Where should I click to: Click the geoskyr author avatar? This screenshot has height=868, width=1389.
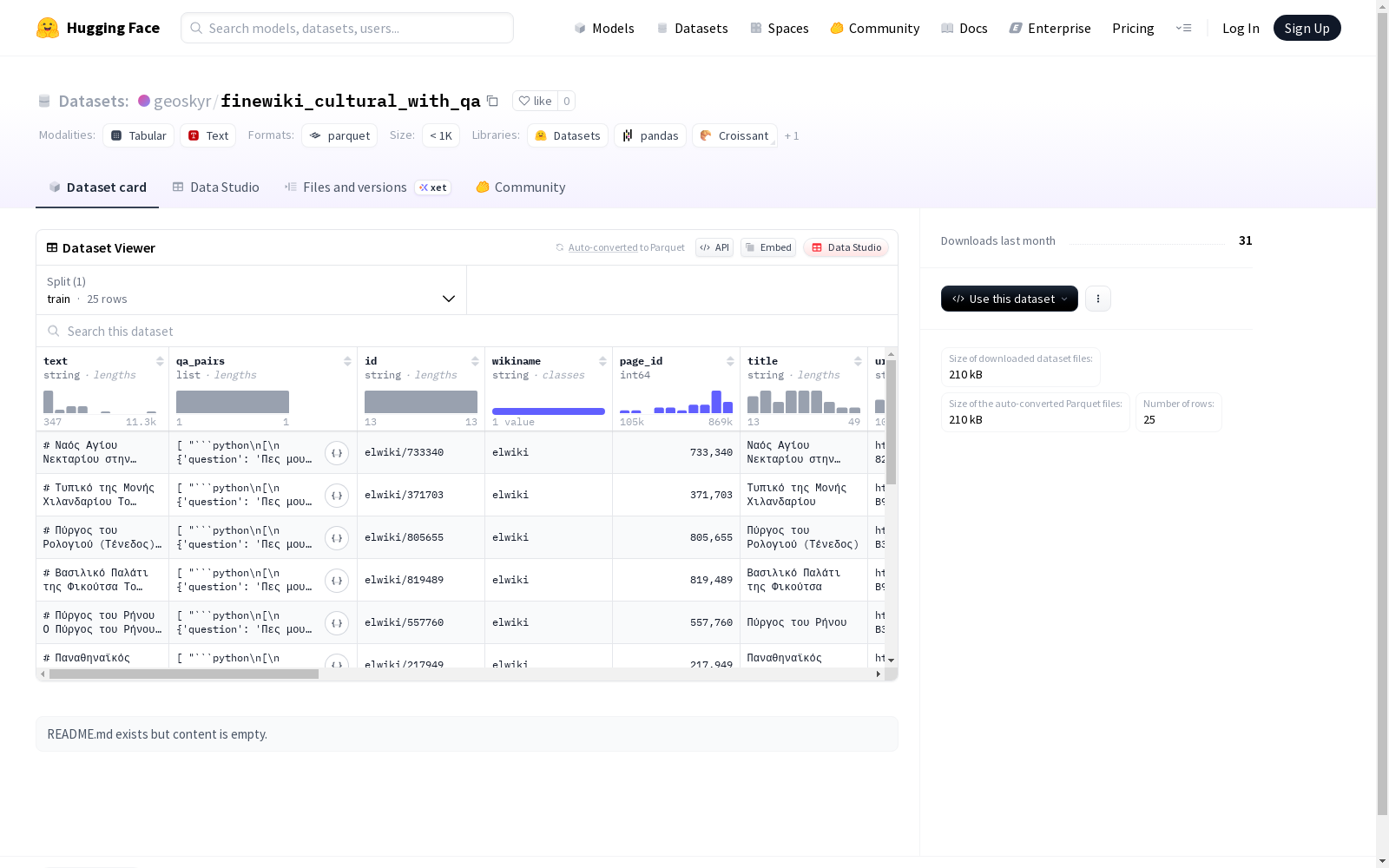144,101
